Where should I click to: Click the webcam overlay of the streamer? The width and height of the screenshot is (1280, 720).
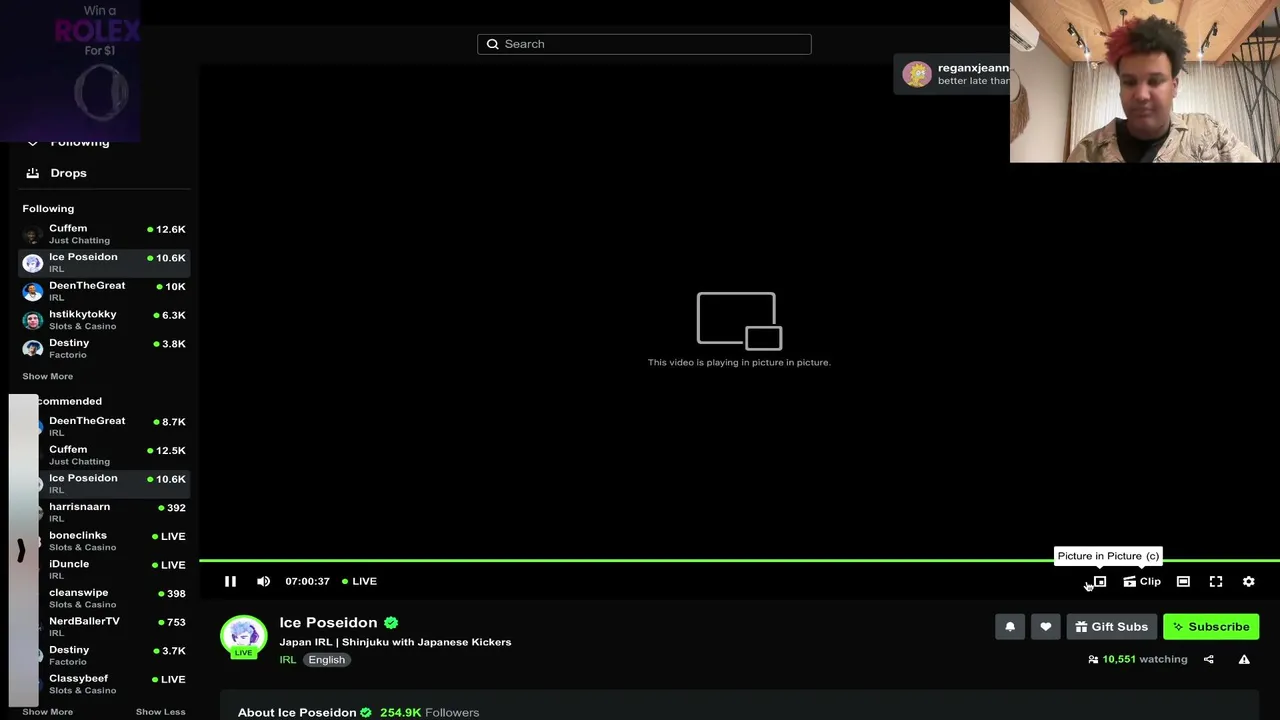click(x=1145, y=81)
